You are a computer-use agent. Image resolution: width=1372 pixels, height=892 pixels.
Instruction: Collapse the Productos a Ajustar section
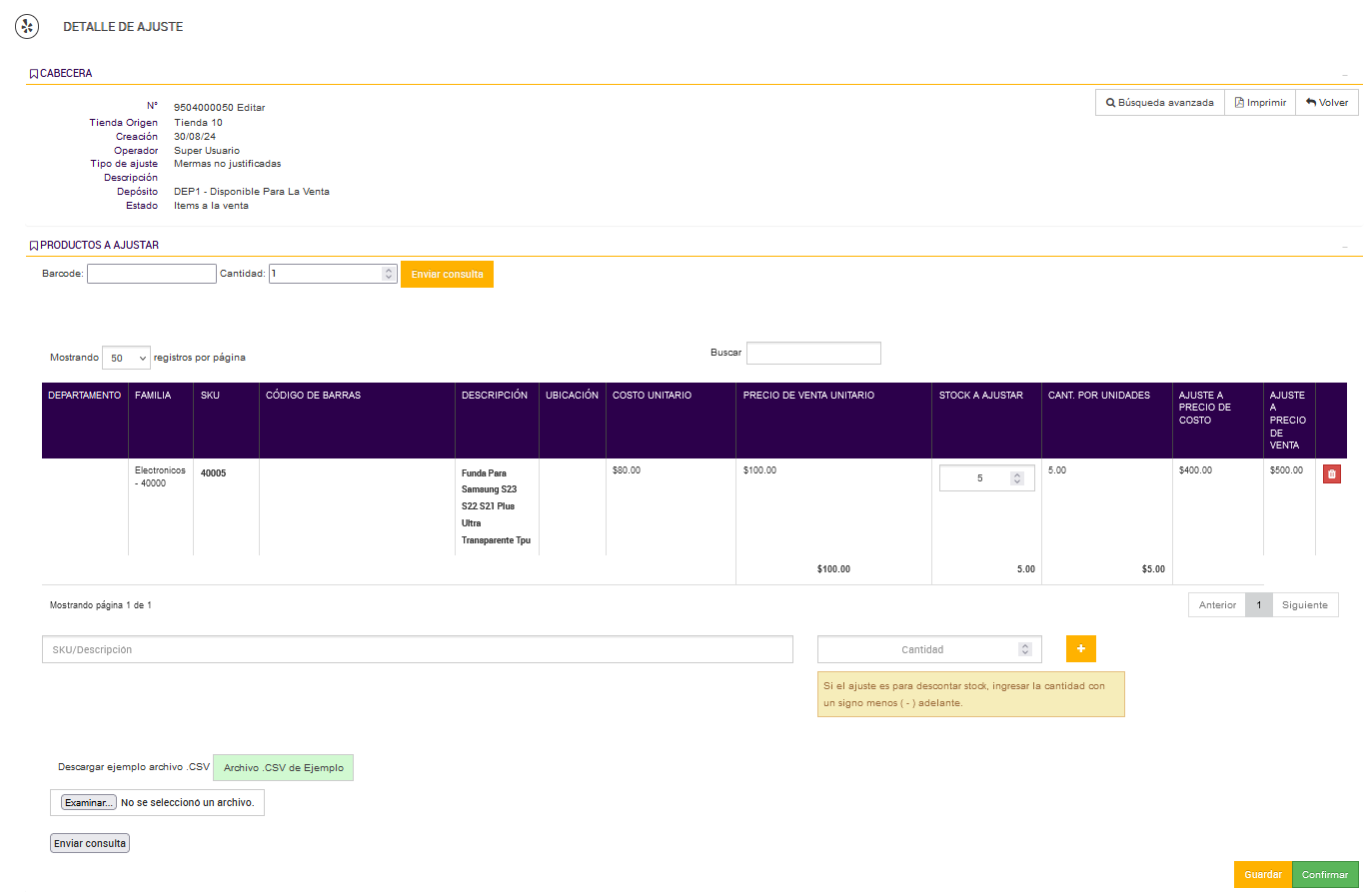pos(1345,247)
